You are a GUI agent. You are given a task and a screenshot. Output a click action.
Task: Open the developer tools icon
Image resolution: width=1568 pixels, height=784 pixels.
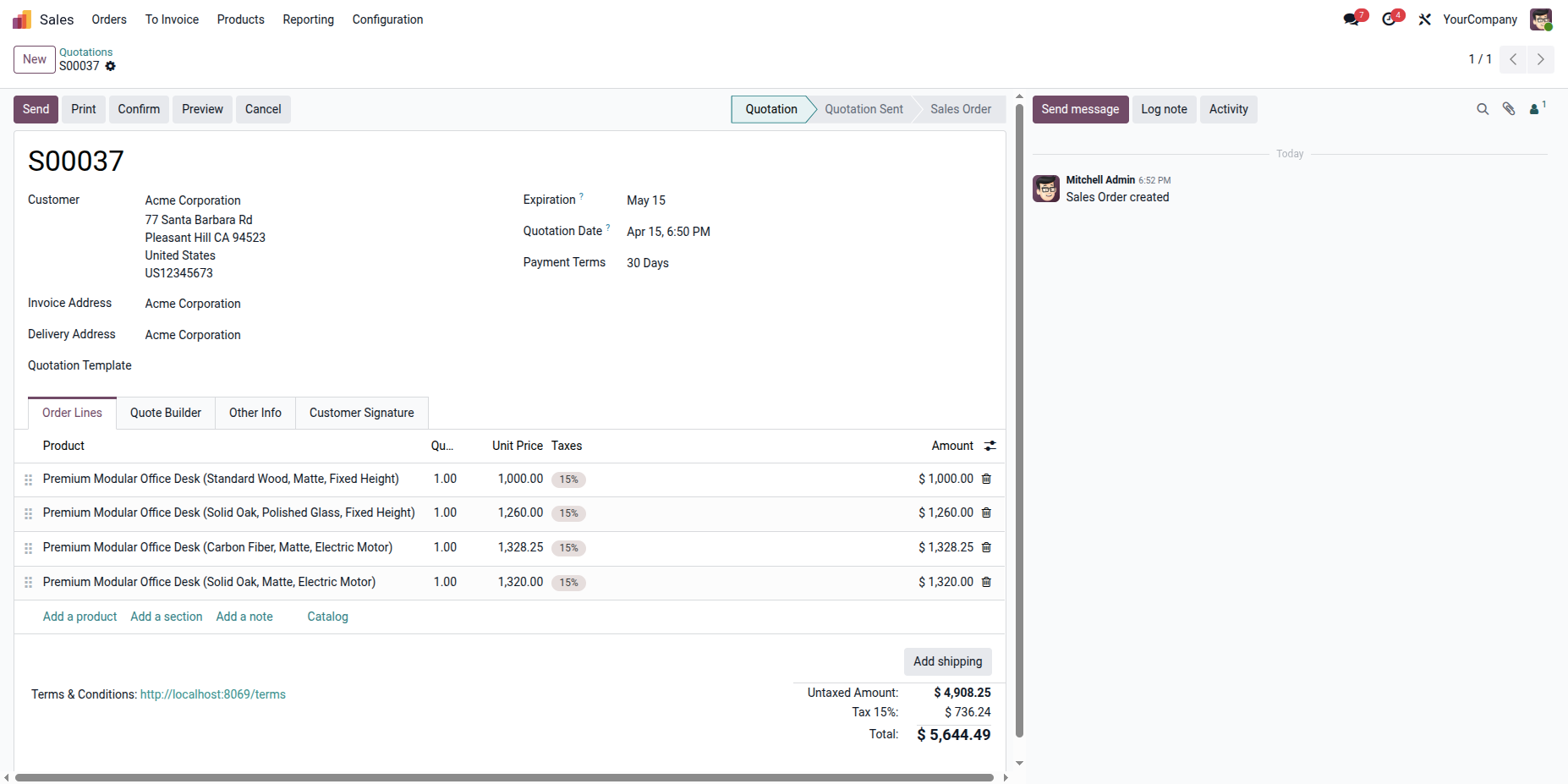pyautogui.click(x=1425, y=19)
